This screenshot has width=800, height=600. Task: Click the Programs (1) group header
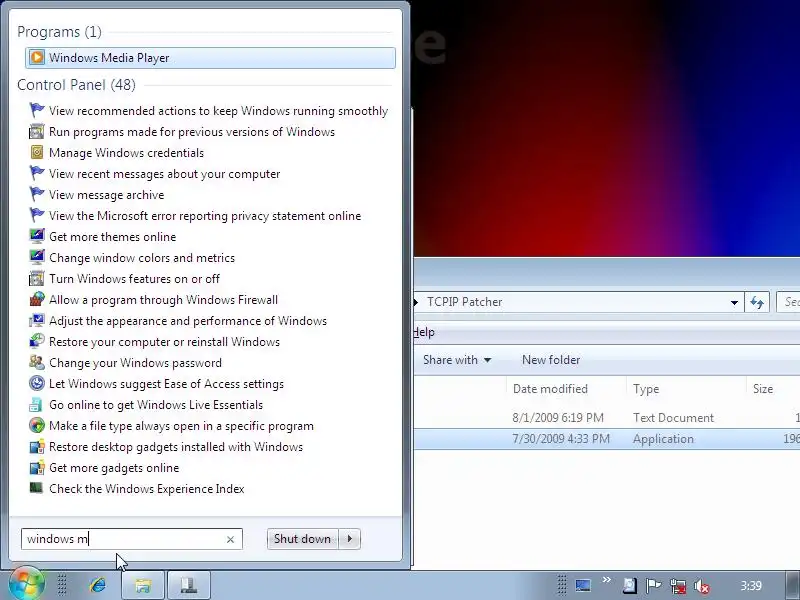(x=59, y=32)
